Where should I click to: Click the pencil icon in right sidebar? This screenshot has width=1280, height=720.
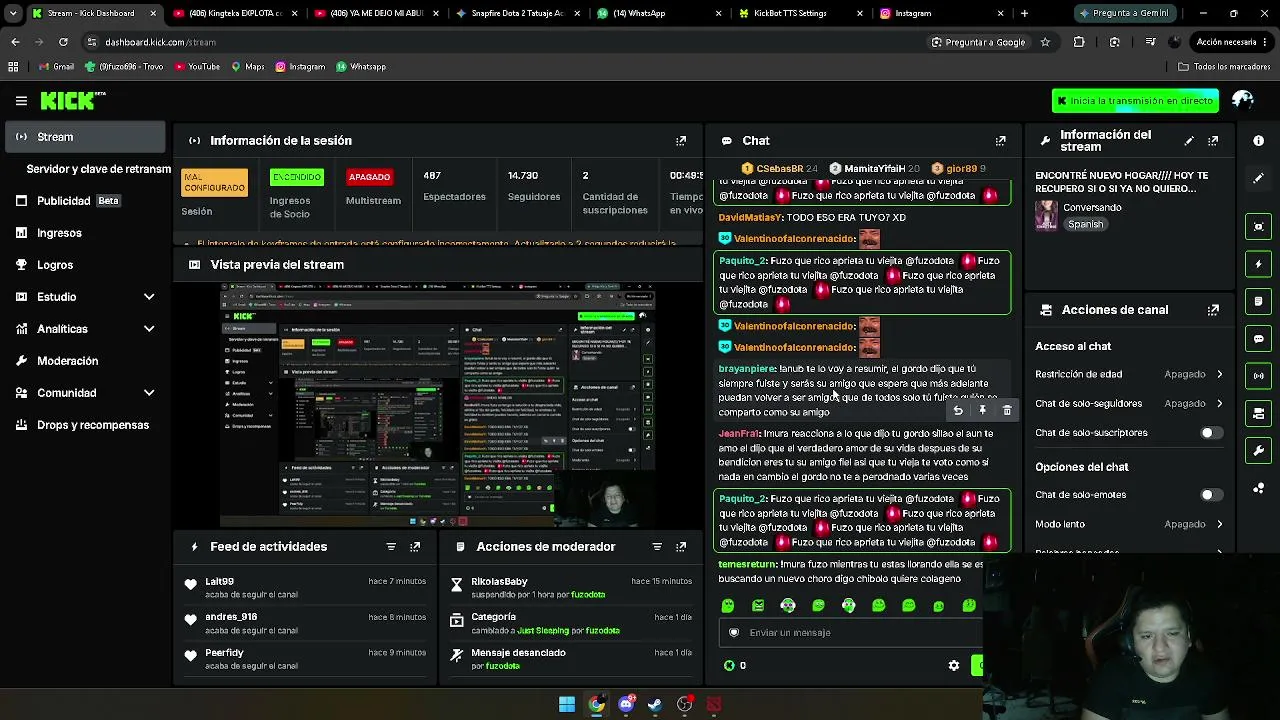point(1259,178)
